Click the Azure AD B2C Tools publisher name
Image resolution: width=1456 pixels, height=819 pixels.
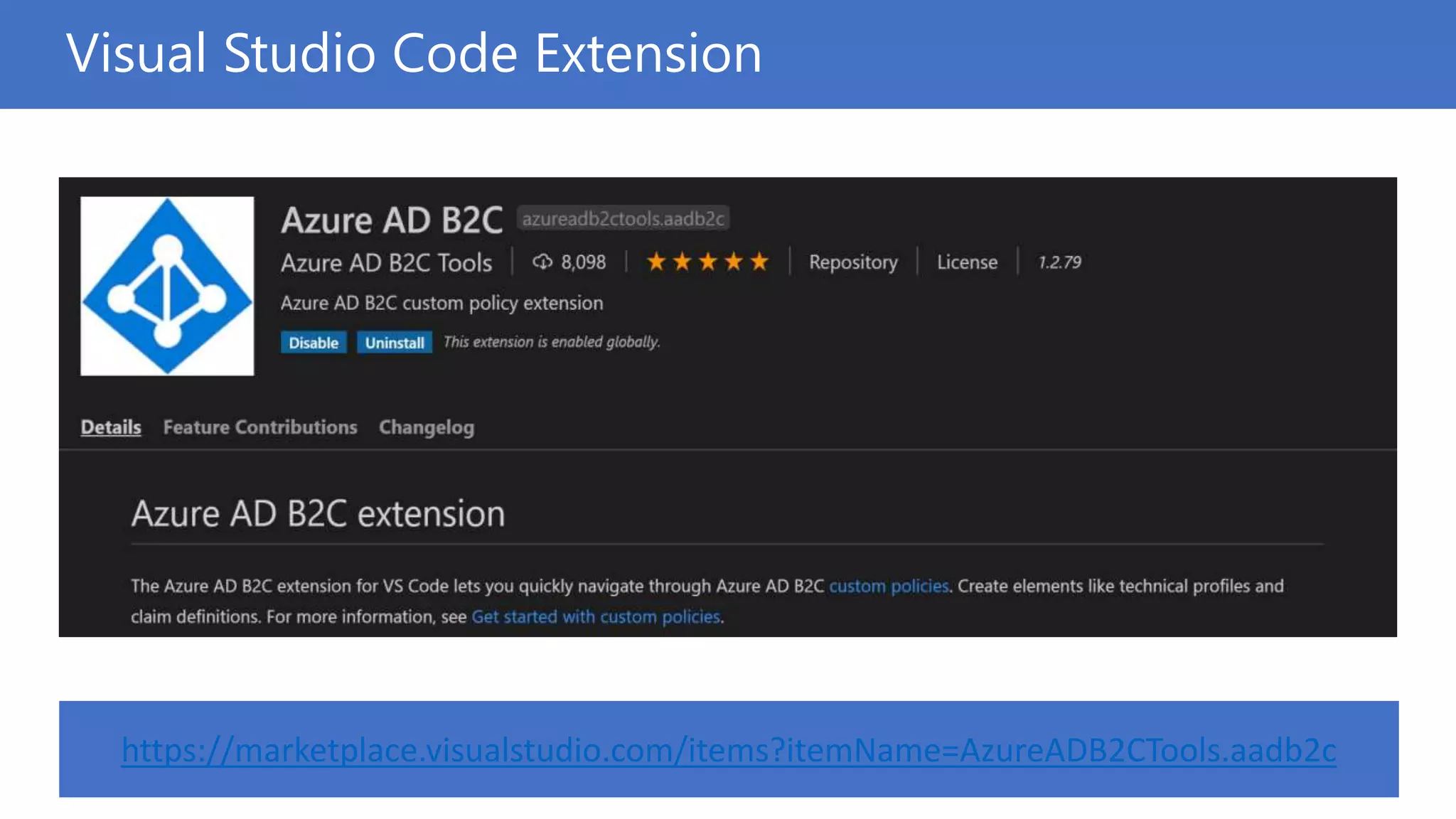click(386, 263)
